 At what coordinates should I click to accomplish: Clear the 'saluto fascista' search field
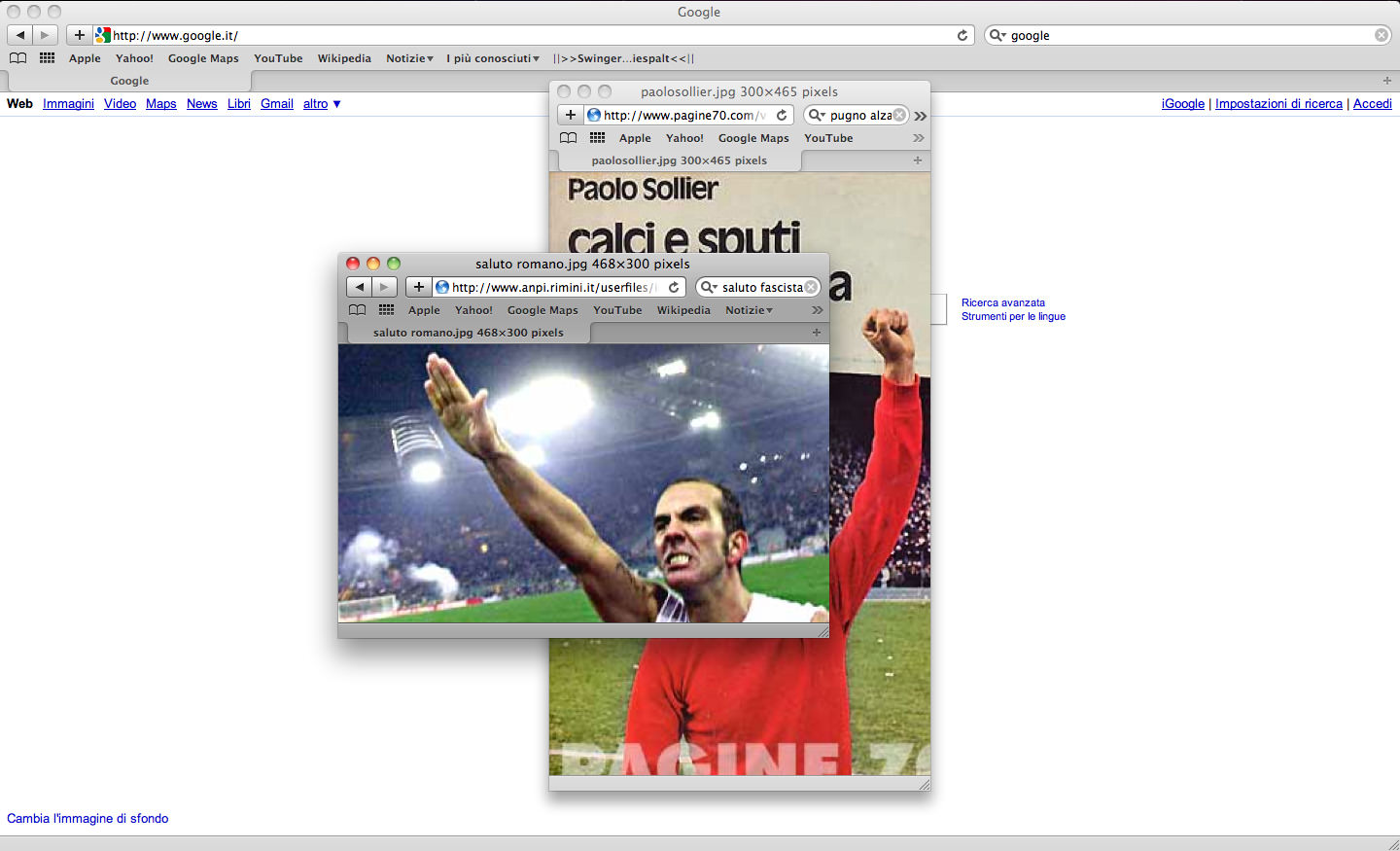811,287
